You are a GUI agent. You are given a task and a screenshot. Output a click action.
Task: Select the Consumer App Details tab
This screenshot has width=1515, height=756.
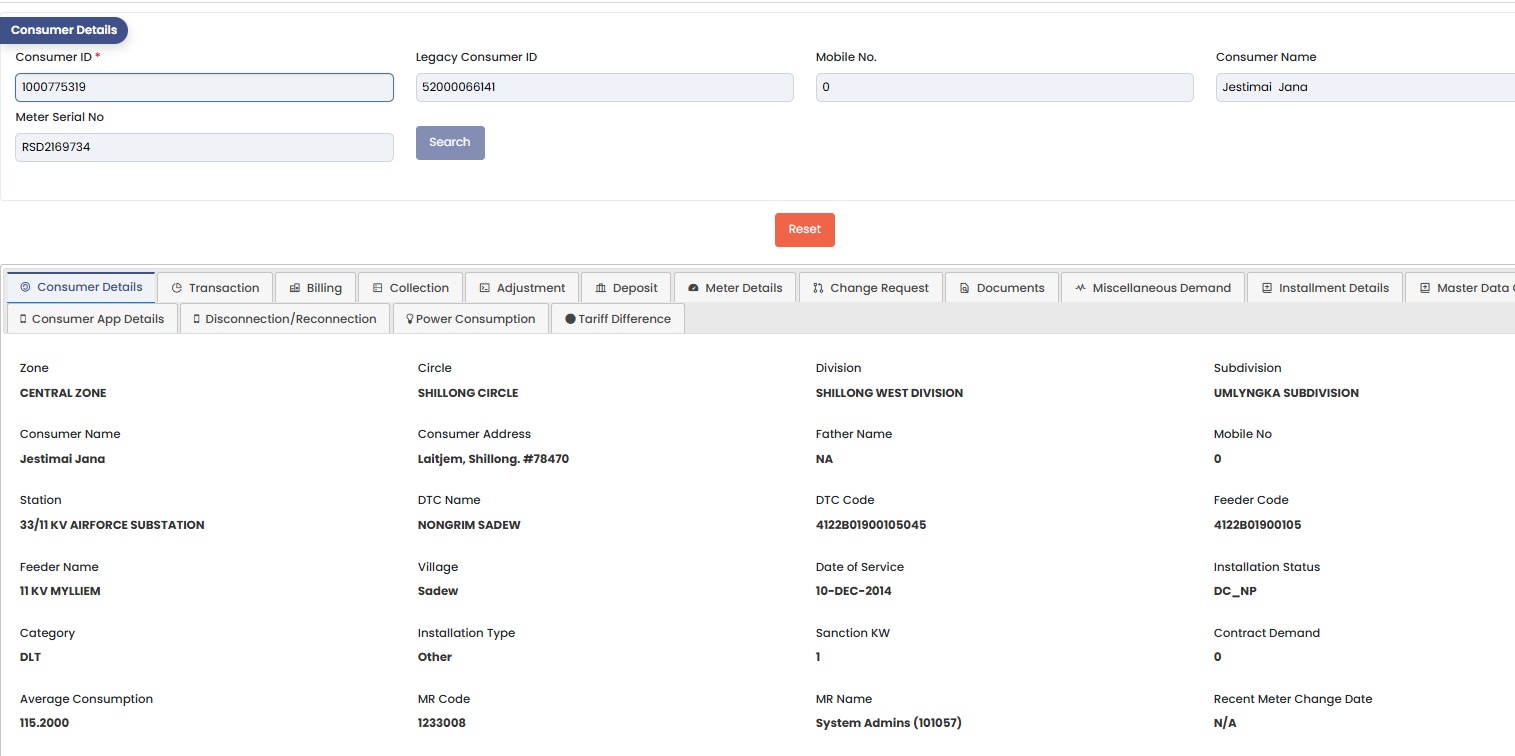[92, 319]
